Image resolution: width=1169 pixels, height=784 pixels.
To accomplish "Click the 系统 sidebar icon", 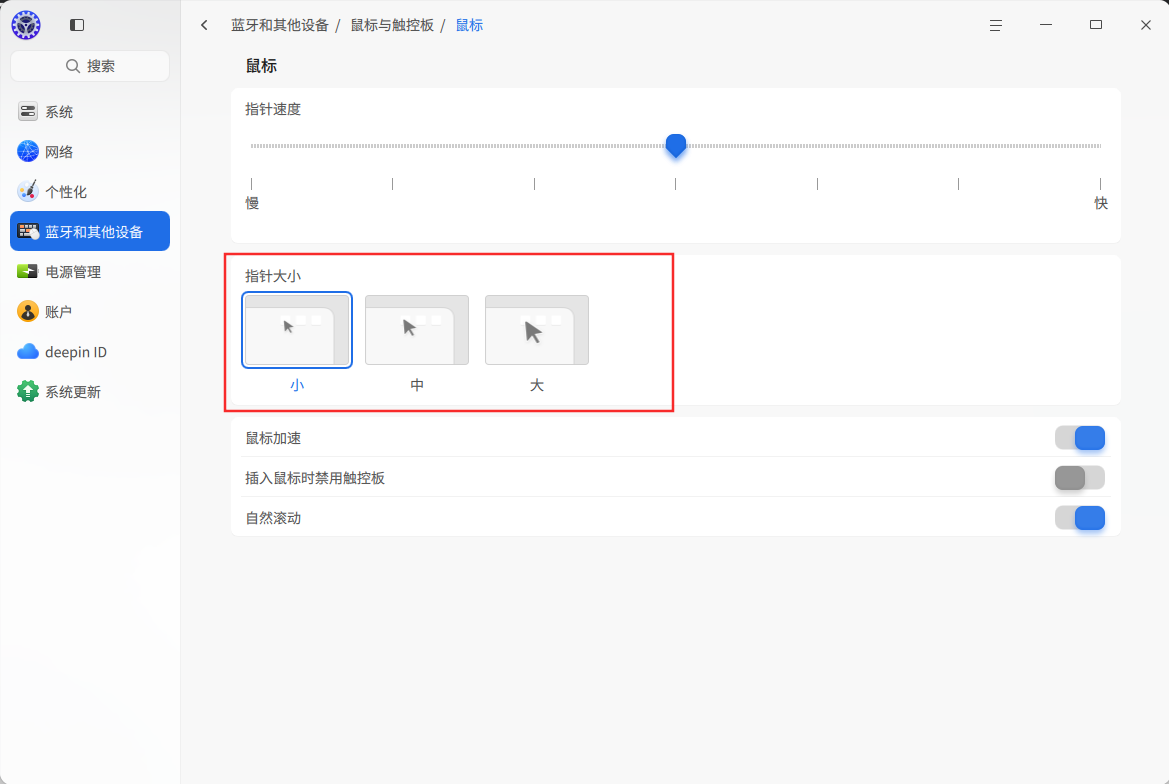I will coord(28,112).
